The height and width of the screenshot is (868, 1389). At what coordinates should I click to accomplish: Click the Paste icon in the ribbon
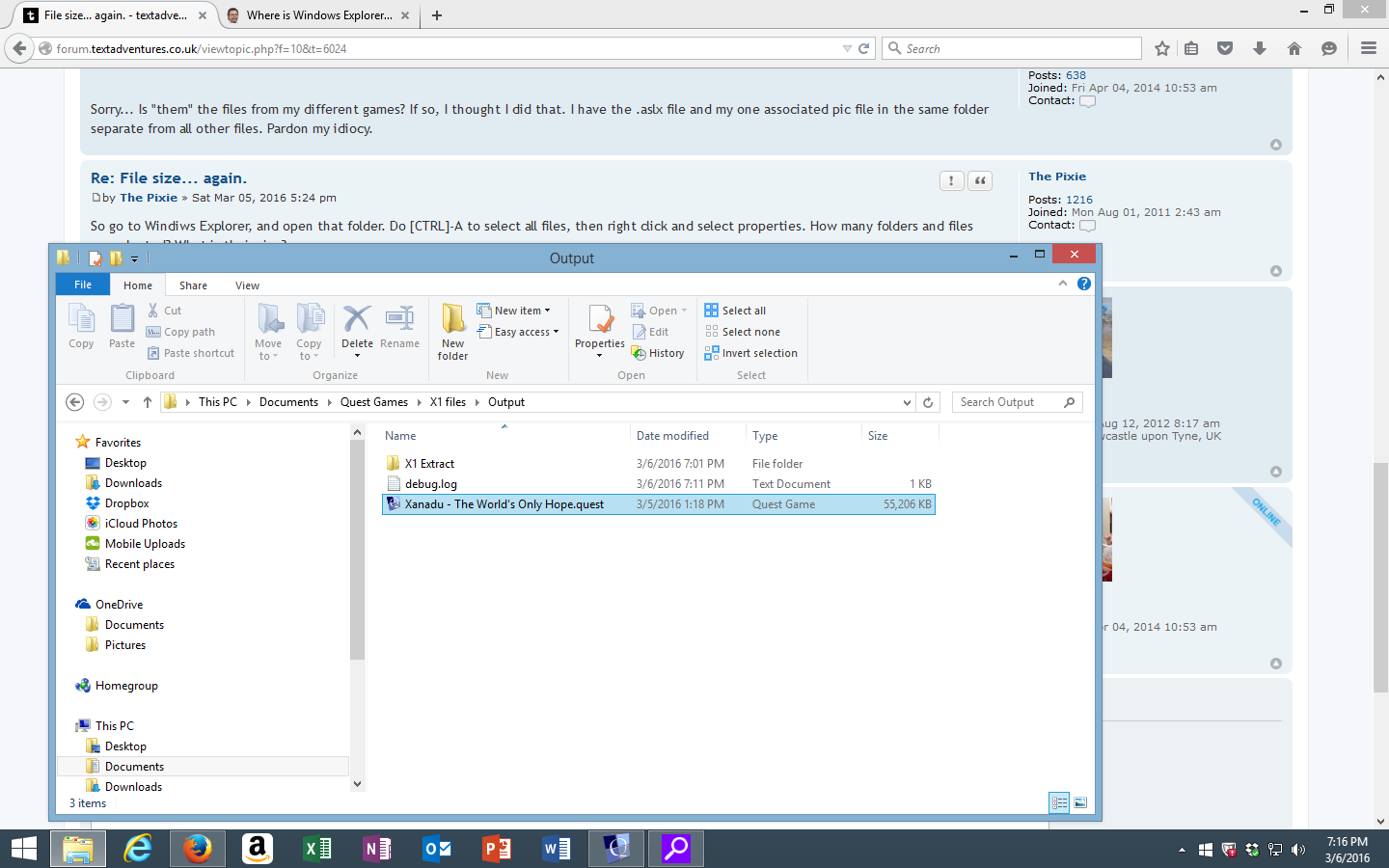122,328
